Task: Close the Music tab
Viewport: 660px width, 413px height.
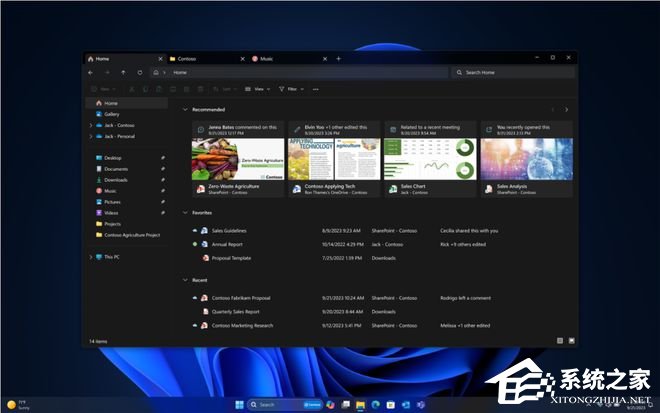Action: (325, 59)
